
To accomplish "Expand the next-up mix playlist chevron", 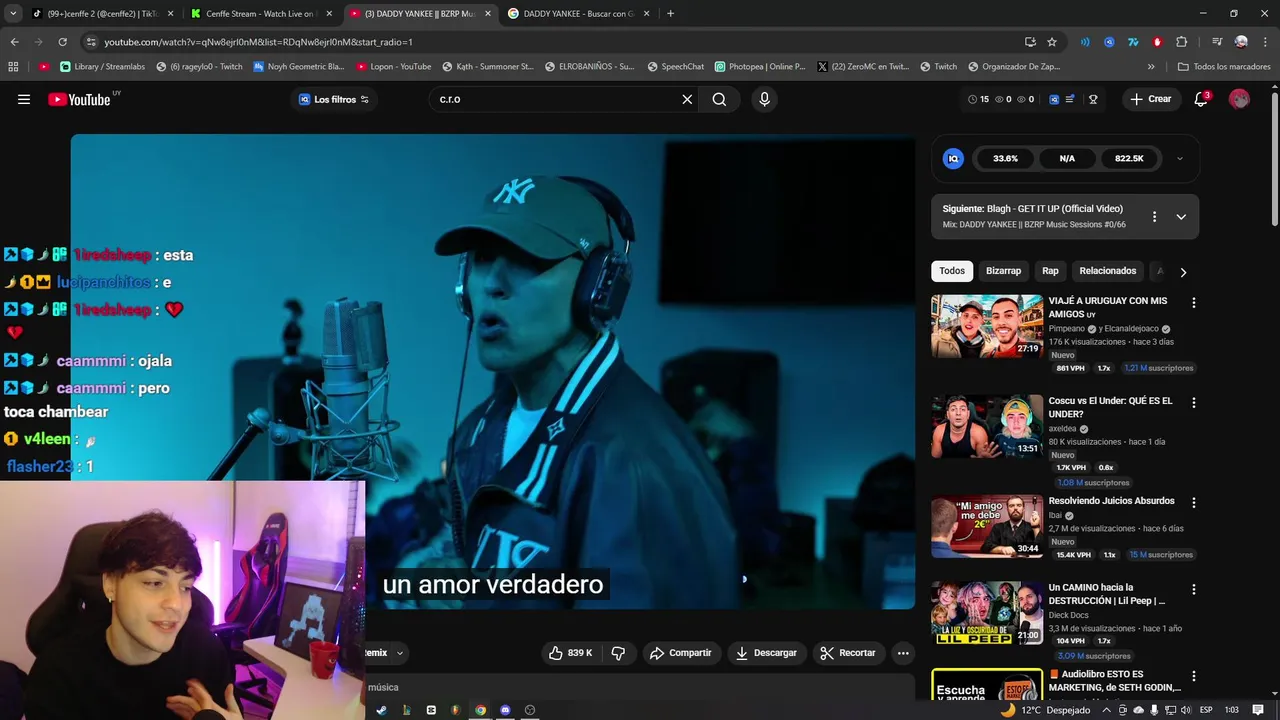I will point(1181,217).
